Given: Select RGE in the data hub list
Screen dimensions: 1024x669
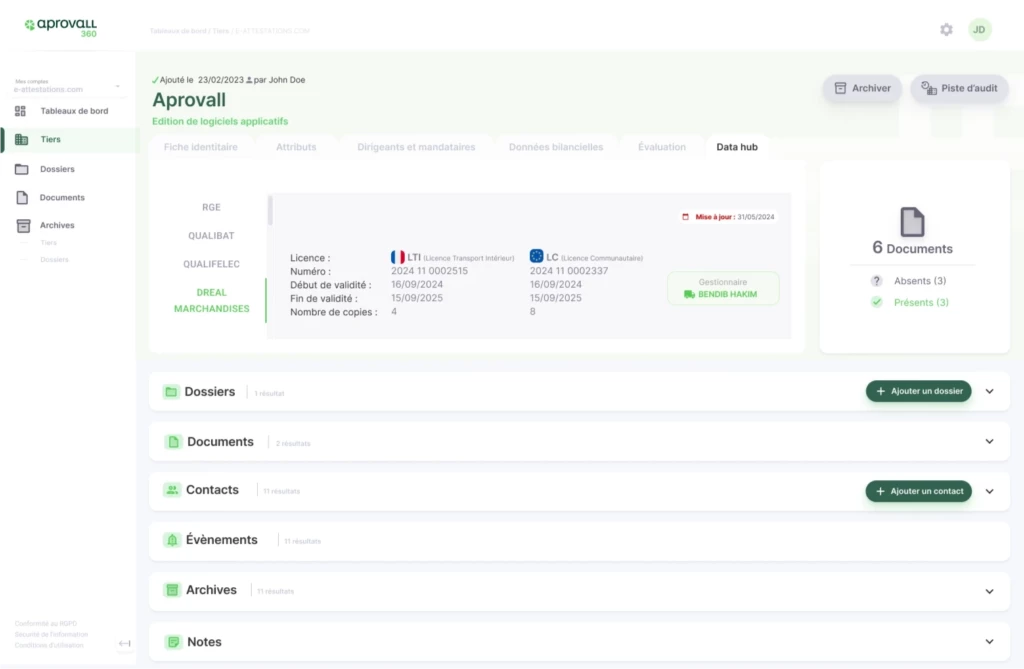Looking at the screenshot, I should click(211, 207).
